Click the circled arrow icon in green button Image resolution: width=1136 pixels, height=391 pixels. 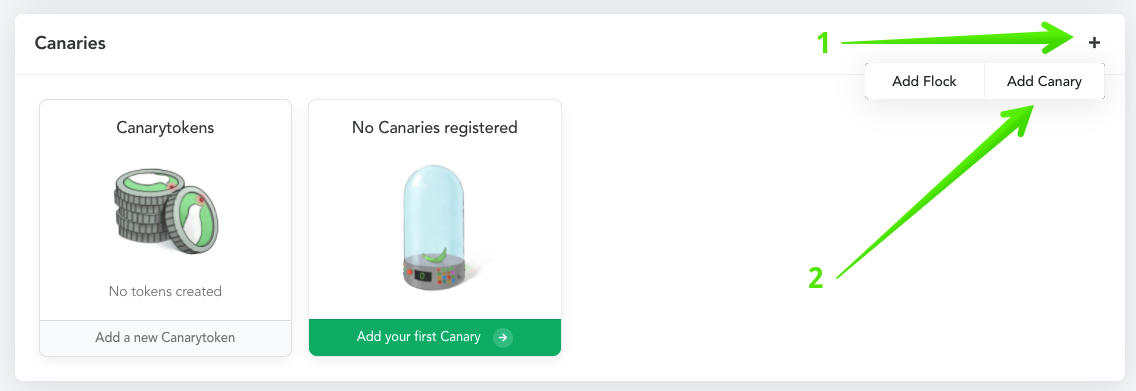[503, 337]
